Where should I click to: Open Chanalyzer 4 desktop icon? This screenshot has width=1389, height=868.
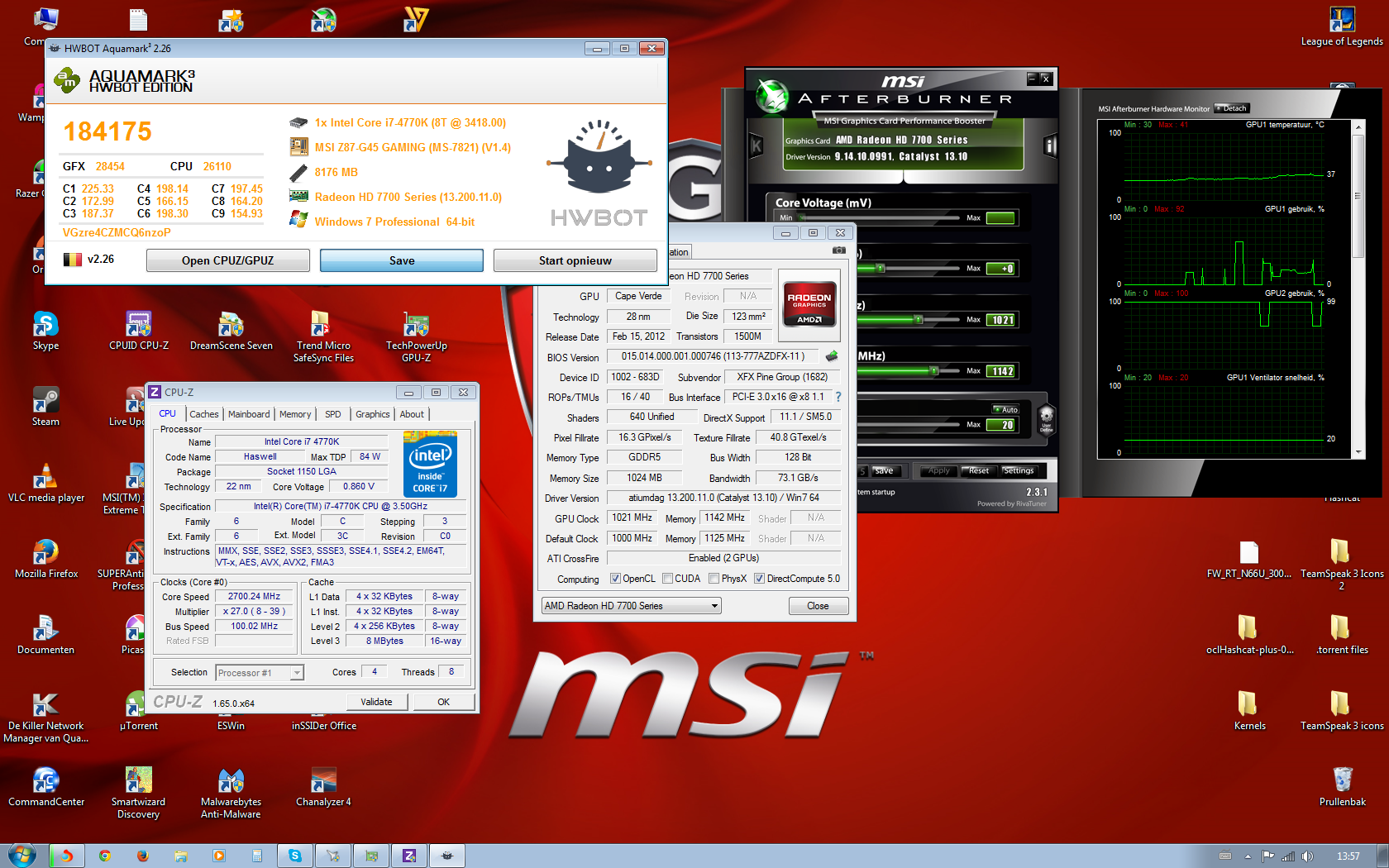coord(323,787)
